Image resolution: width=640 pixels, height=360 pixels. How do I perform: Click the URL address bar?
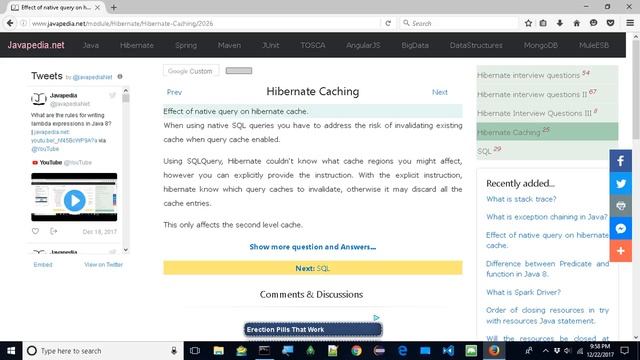tap(204, 23)
